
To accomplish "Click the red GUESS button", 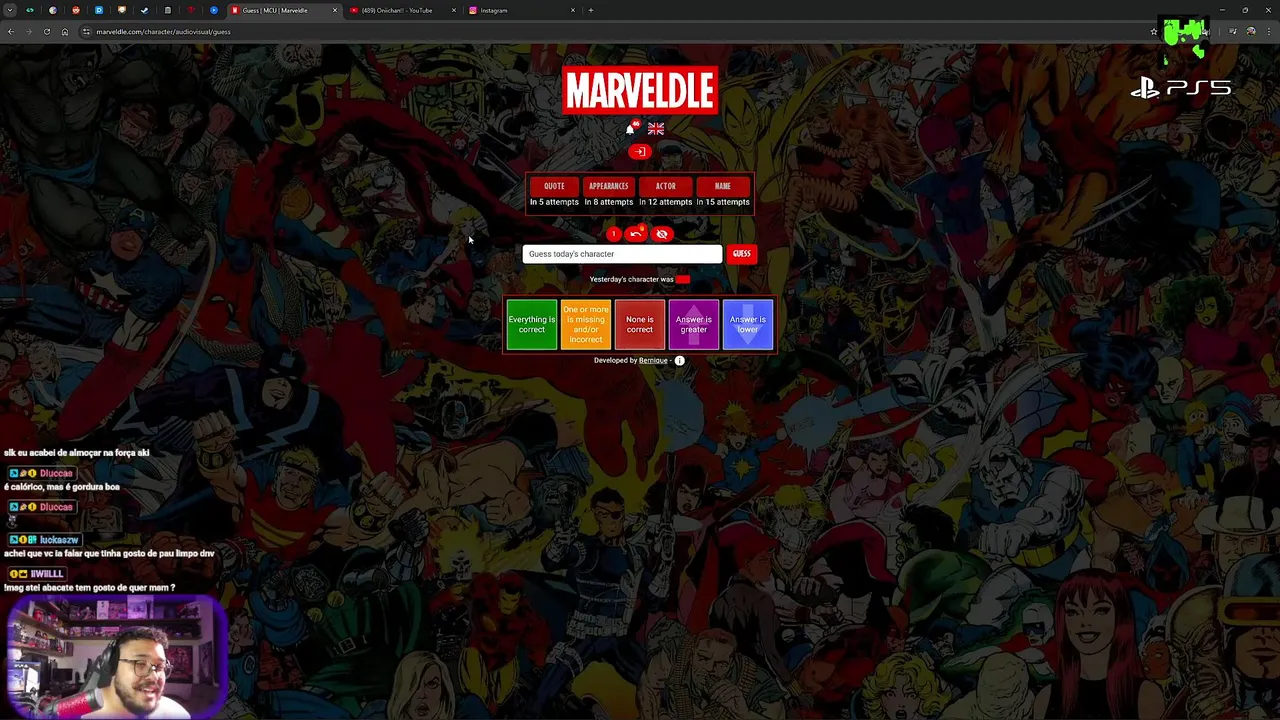I will tap(741, 254).
